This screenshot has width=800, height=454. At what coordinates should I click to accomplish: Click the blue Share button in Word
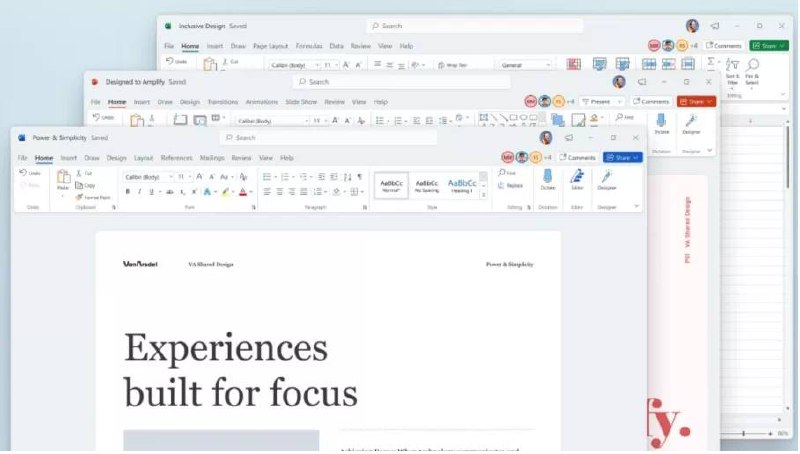[623, 158]
